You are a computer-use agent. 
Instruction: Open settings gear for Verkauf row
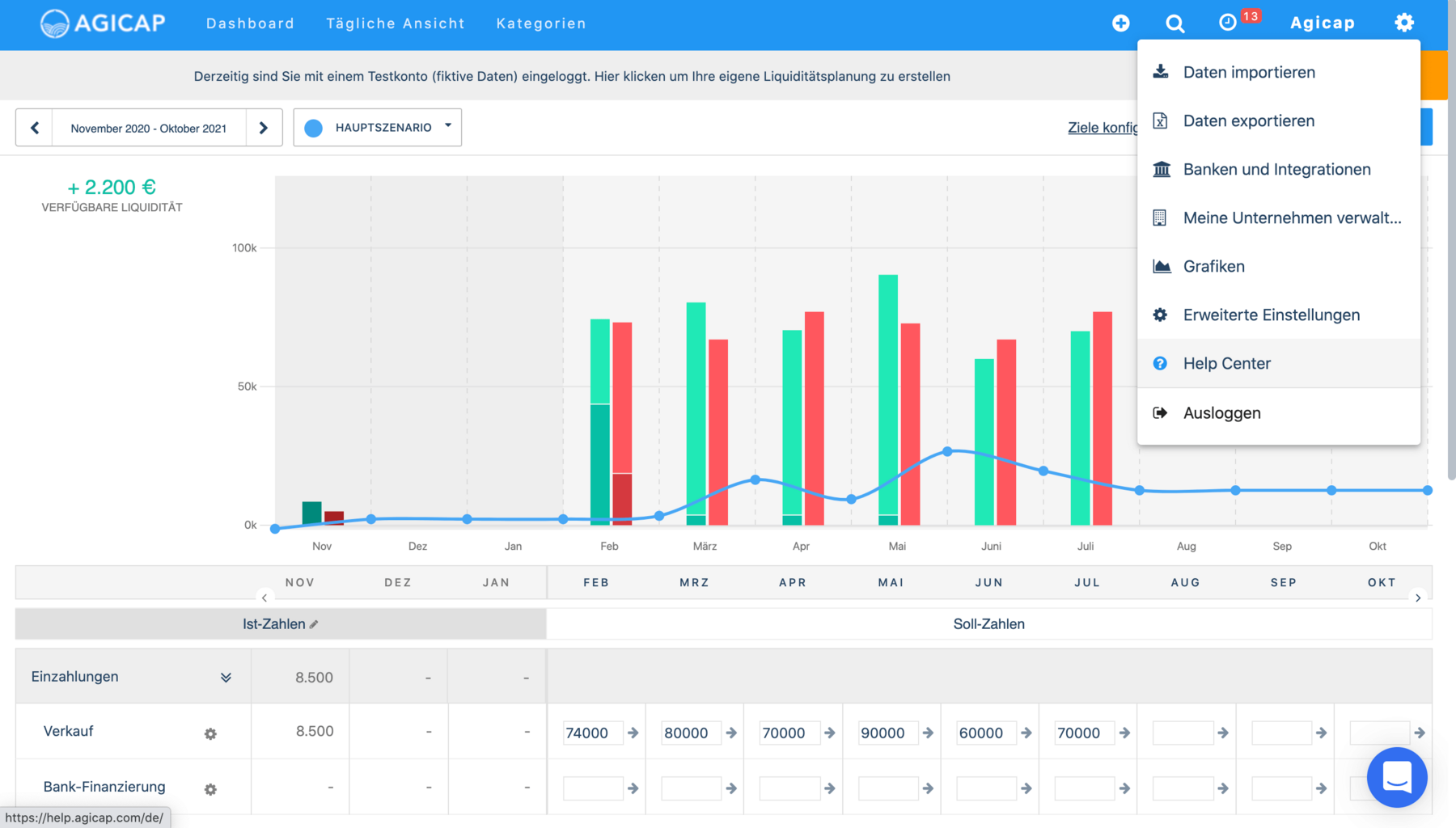pos(210,733)
